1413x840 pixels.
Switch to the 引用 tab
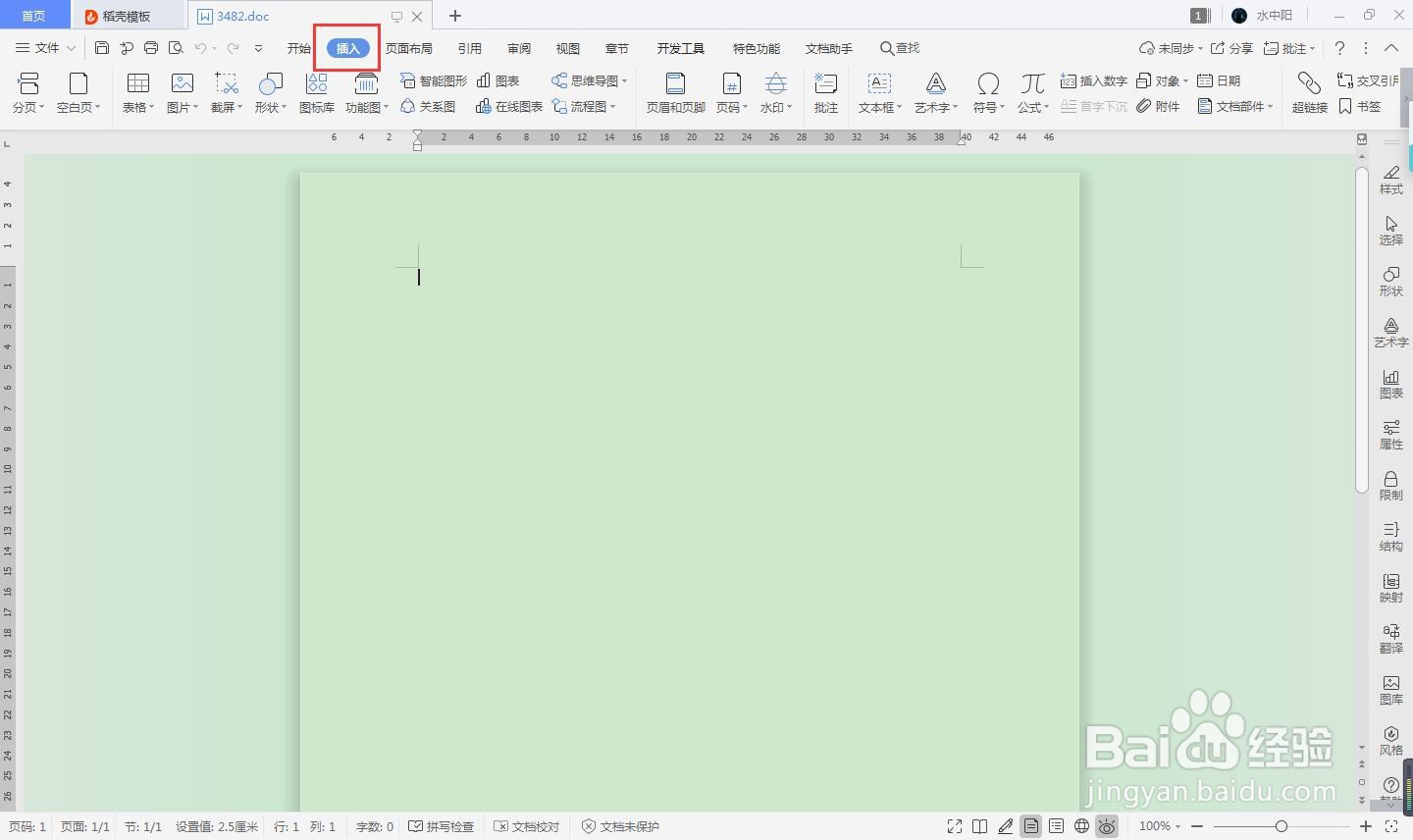coord(470,48)
